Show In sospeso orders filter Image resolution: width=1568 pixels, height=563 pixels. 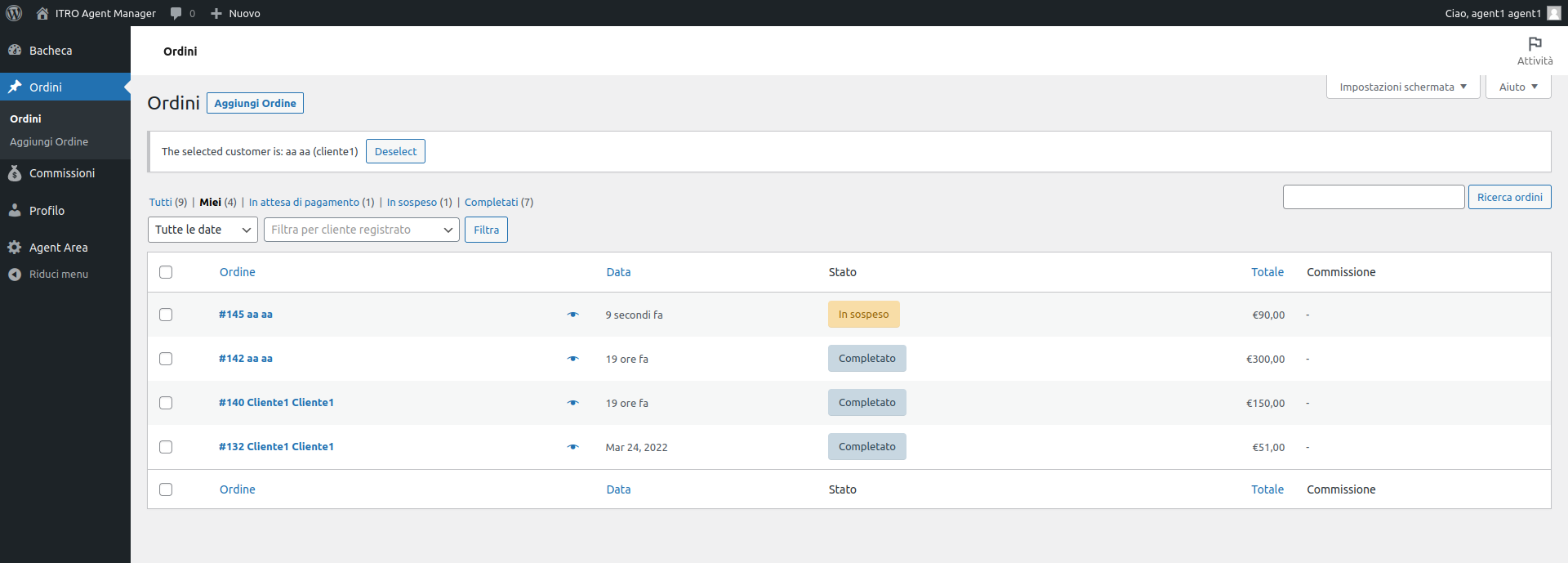tap(412, 202)
